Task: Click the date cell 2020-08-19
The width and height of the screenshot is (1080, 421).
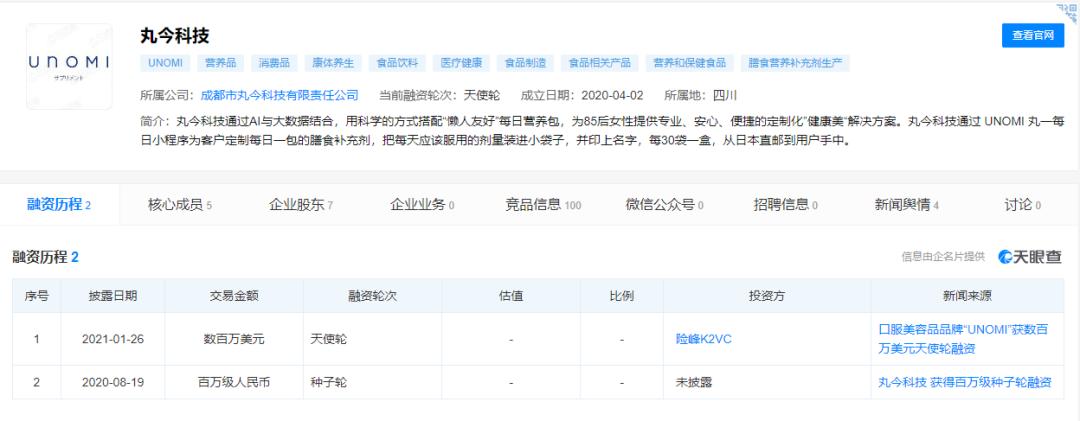Action: pos(113,382)
